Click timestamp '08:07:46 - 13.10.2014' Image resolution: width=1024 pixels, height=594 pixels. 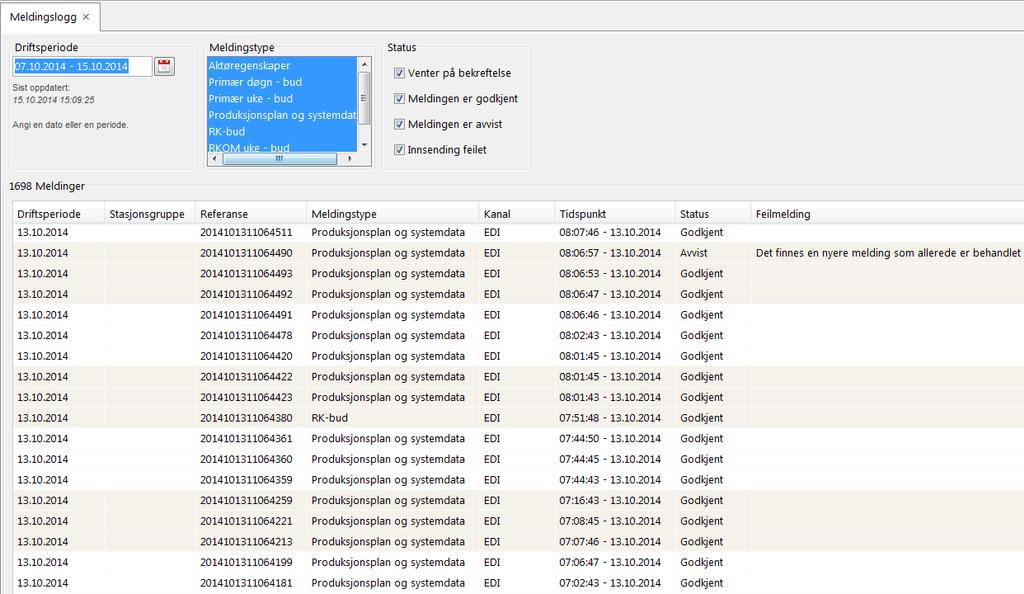[x=610, y=232]
